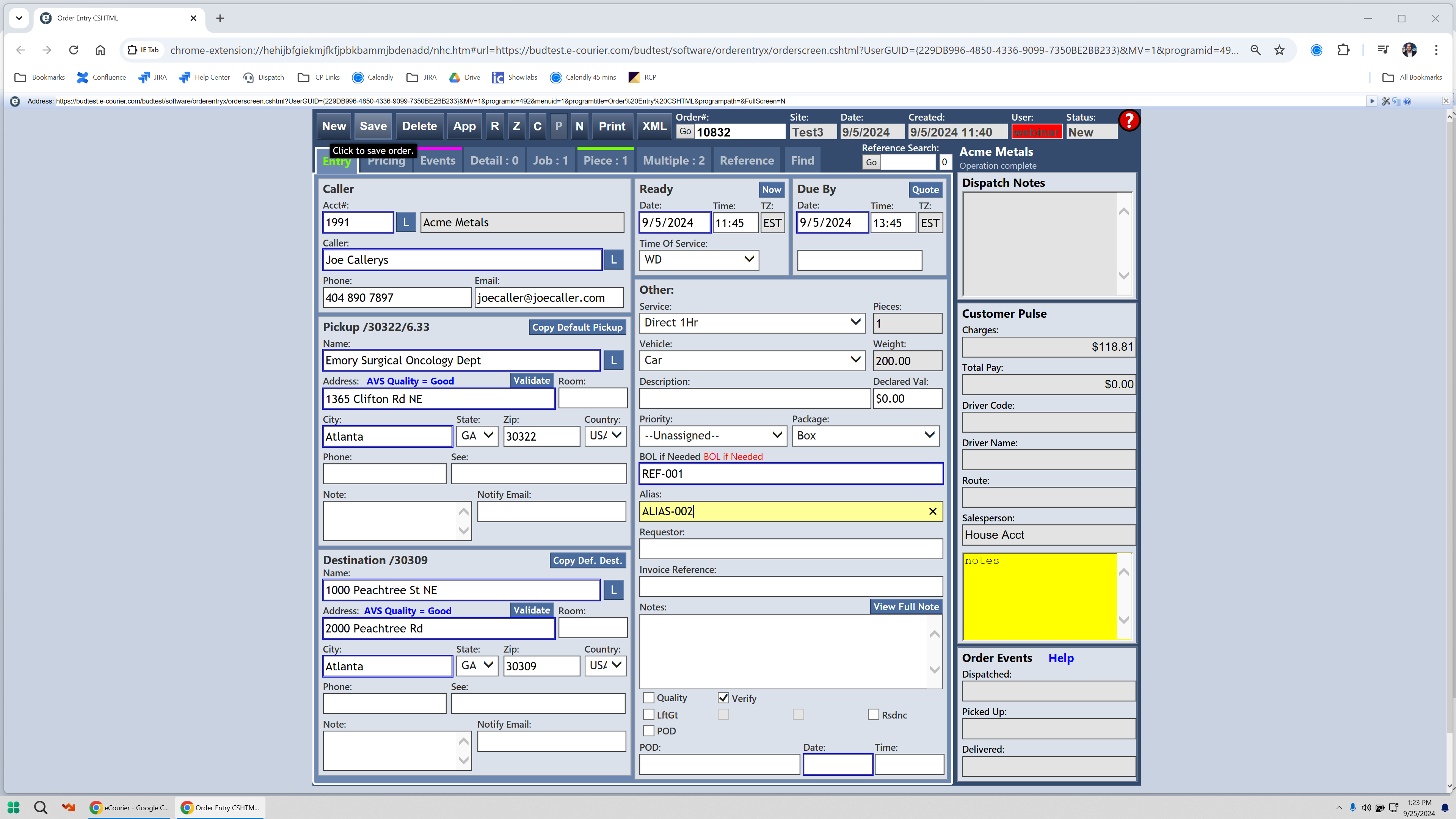Tick the Rsdnc checkbox
1456x819 pixels.
(874, 714)
